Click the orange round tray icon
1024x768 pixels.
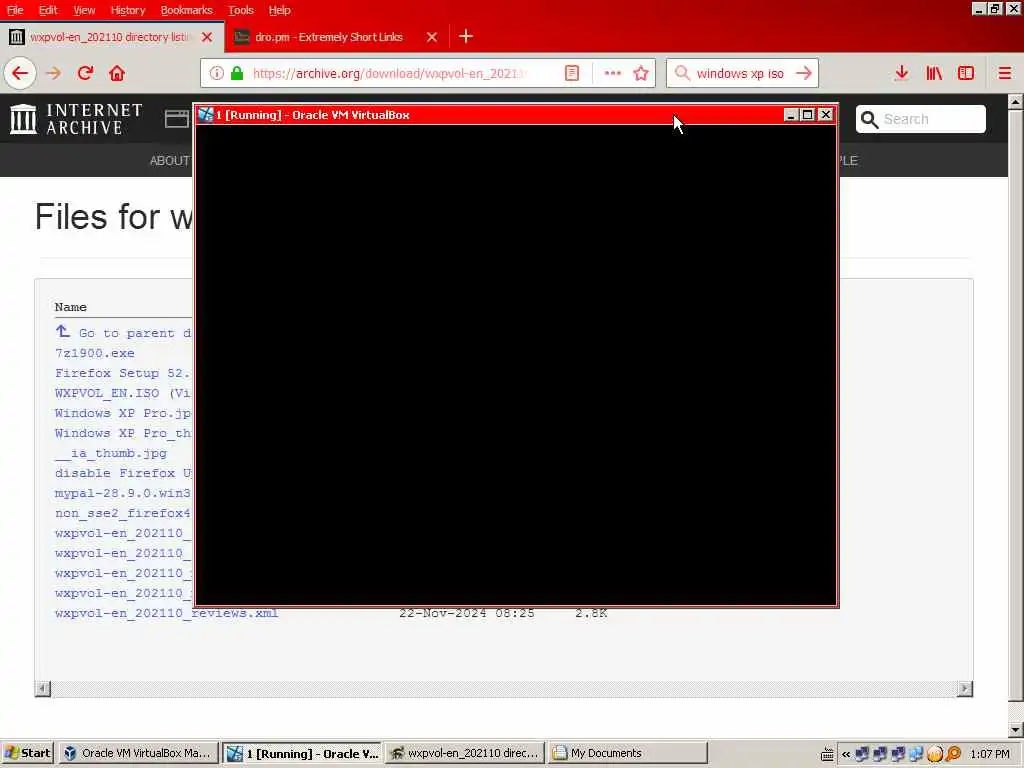pos(935,754)
